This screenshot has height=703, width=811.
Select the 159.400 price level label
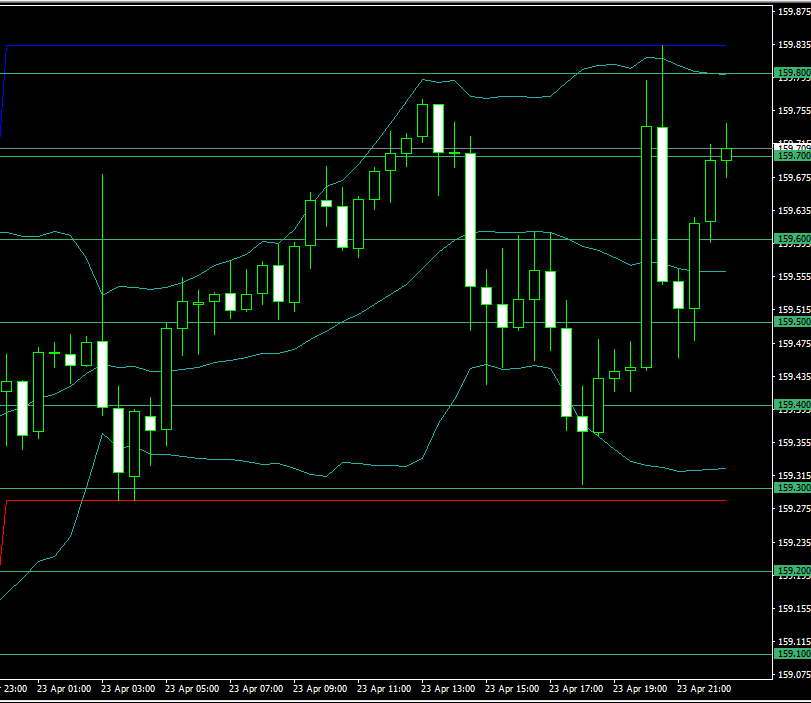click(793, 405)
